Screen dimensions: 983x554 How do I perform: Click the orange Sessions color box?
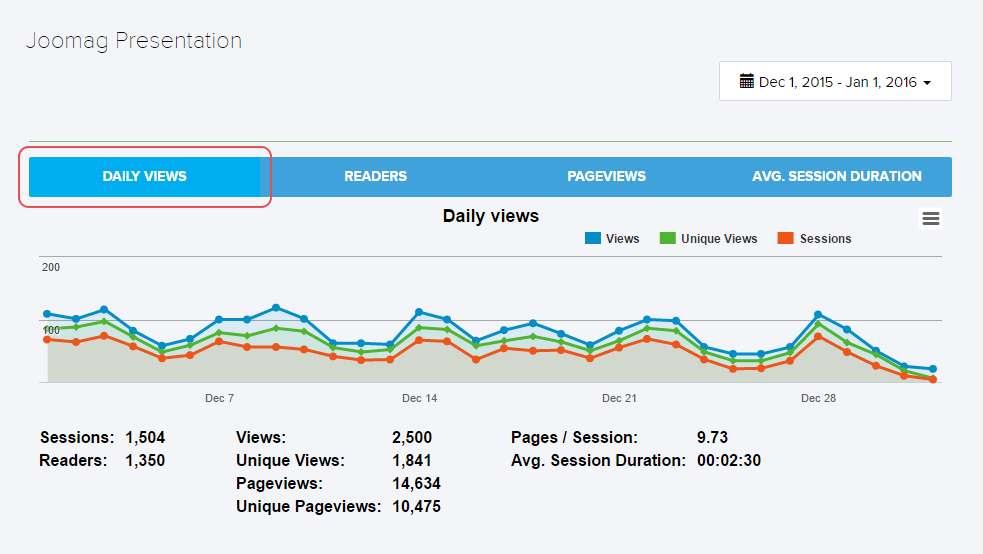click(785, 239)
